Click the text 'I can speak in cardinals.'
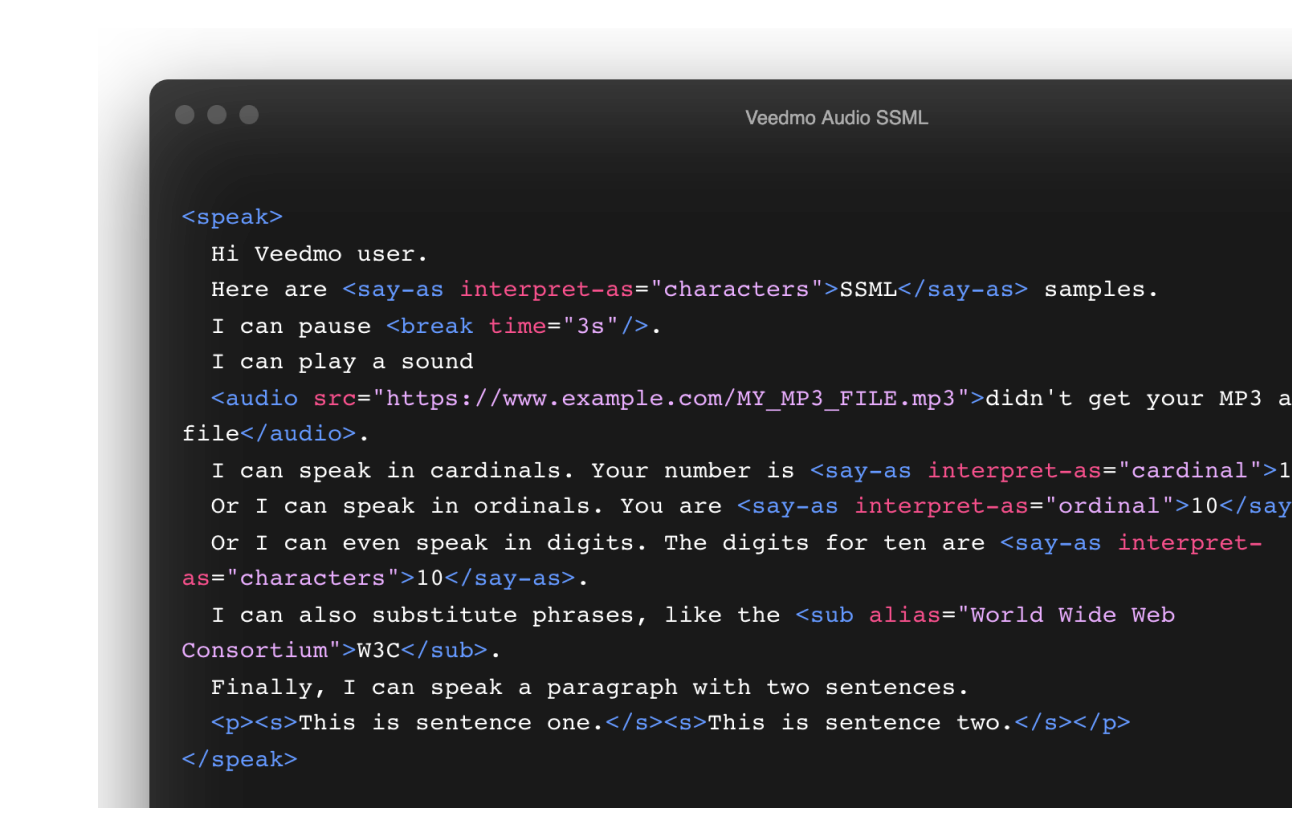Viewport: 1292px width, 816px height. 393,471
